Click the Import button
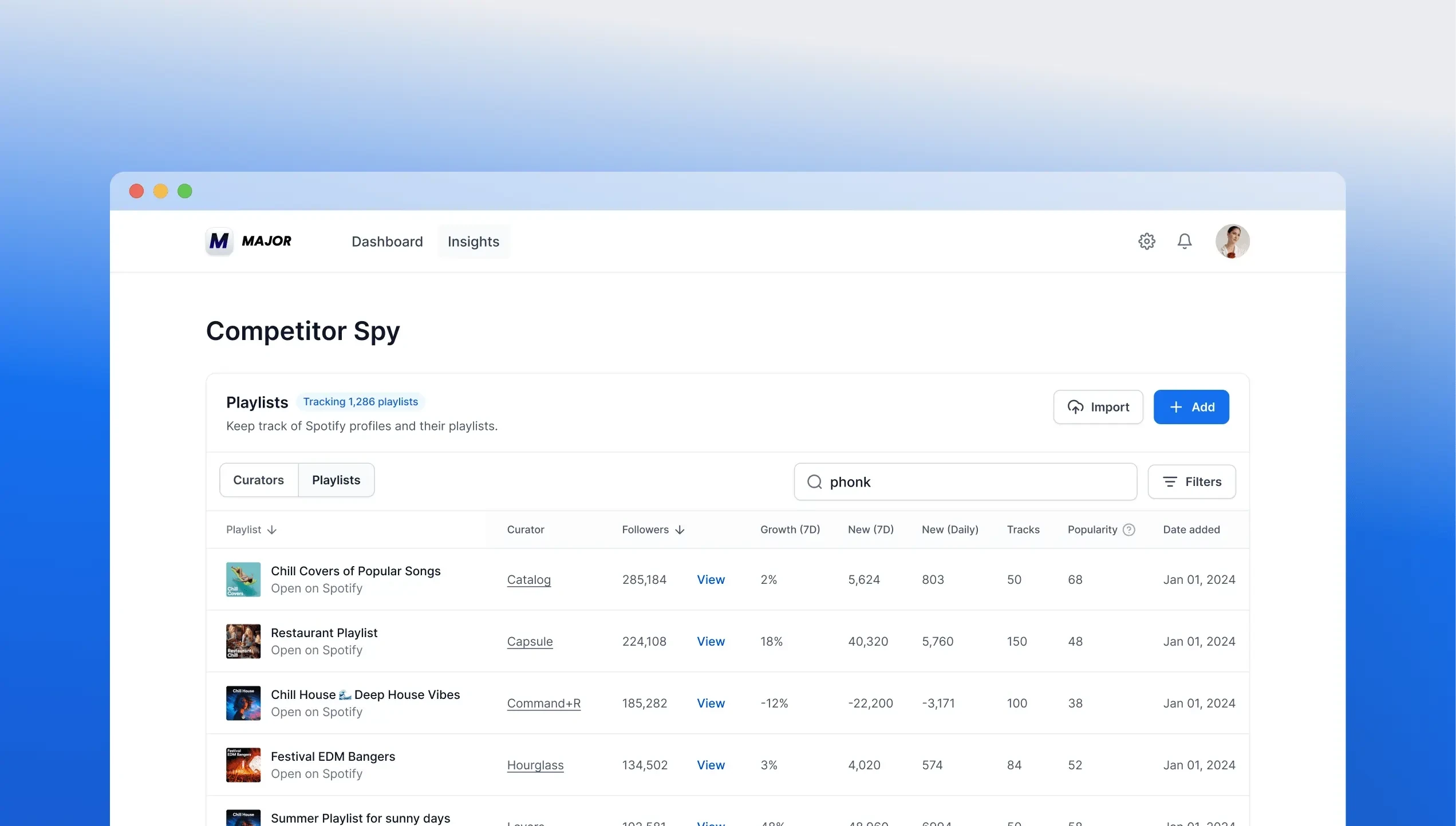 tap(1098, 407)
